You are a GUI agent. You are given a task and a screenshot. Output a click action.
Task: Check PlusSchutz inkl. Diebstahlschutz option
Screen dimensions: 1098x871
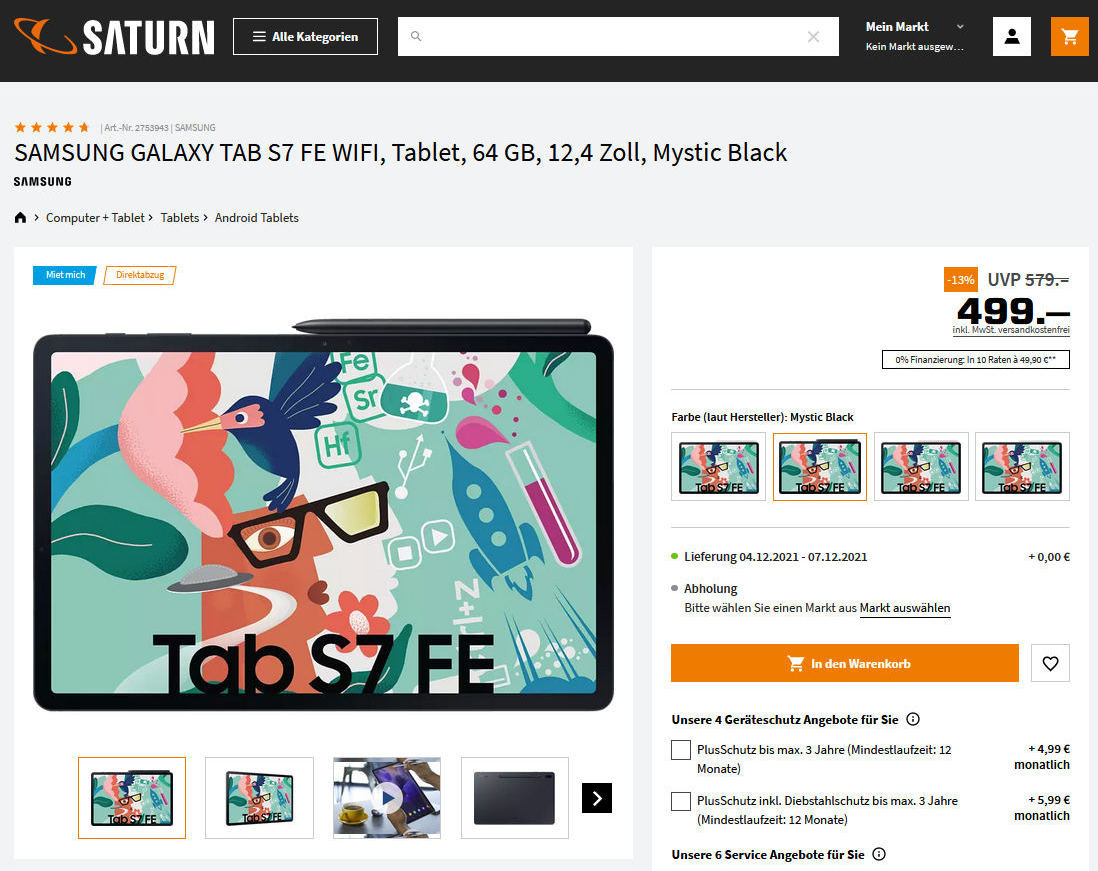point(681,801)
